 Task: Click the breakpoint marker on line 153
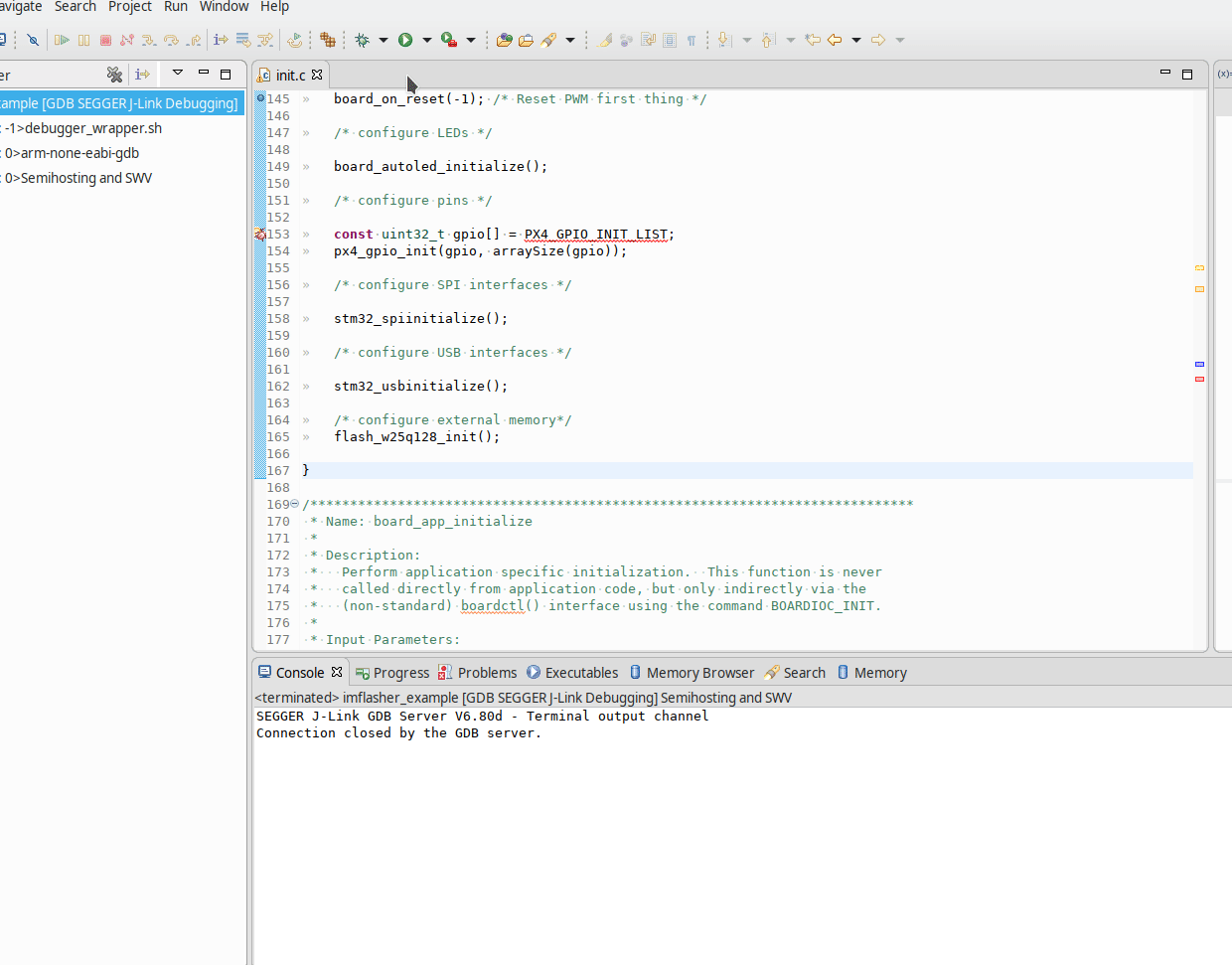coord(259,234)
